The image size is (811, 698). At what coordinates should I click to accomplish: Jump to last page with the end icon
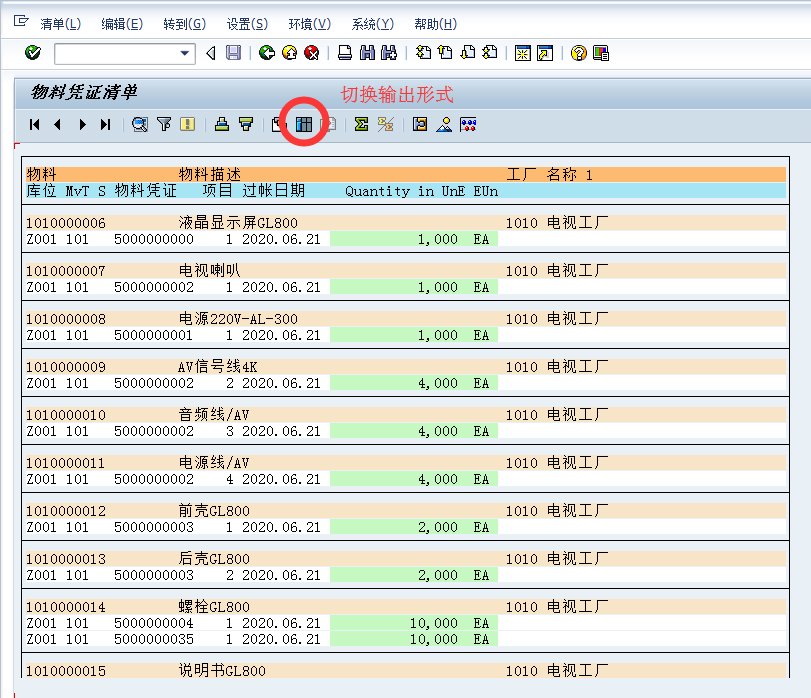coord(105,123)
